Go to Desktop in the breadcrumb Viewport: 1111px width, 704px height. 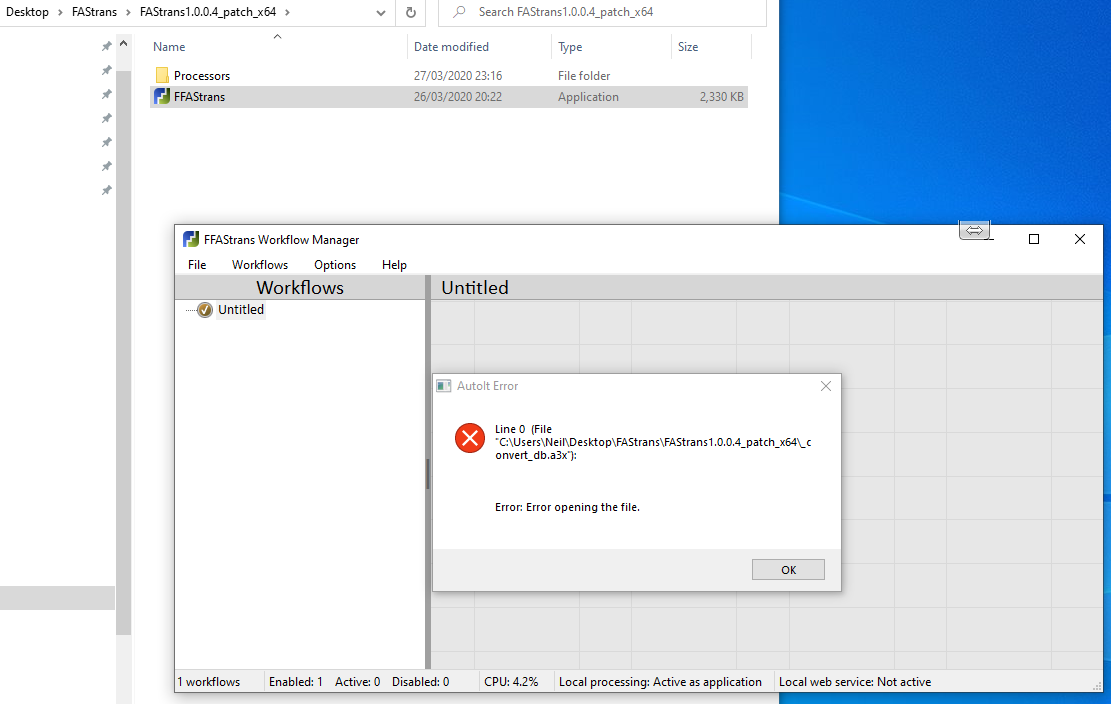[x=27, y=12]
